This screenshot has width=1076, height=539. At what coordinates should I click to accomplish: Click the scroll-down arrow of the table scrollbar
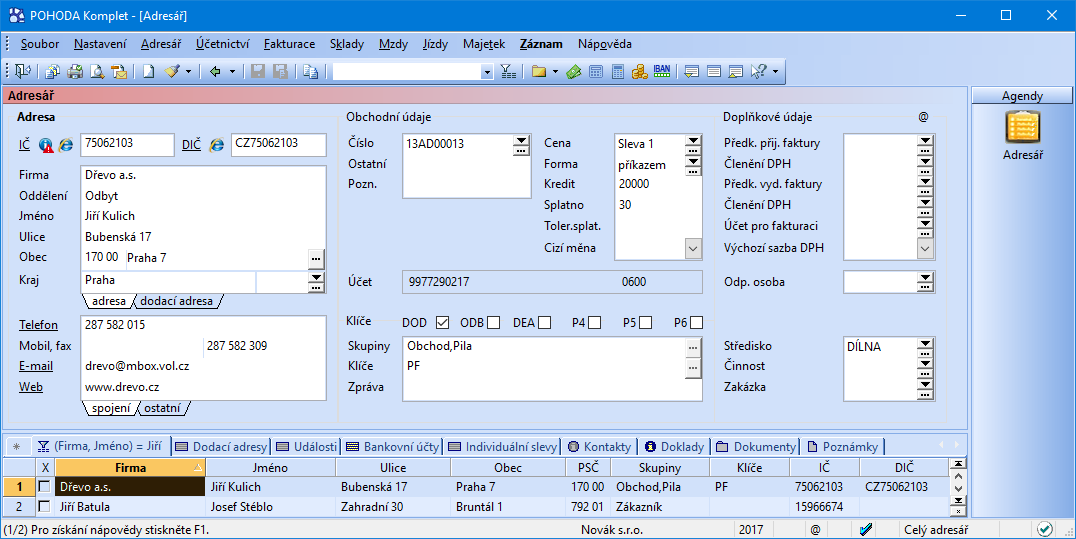click(957, 499)
